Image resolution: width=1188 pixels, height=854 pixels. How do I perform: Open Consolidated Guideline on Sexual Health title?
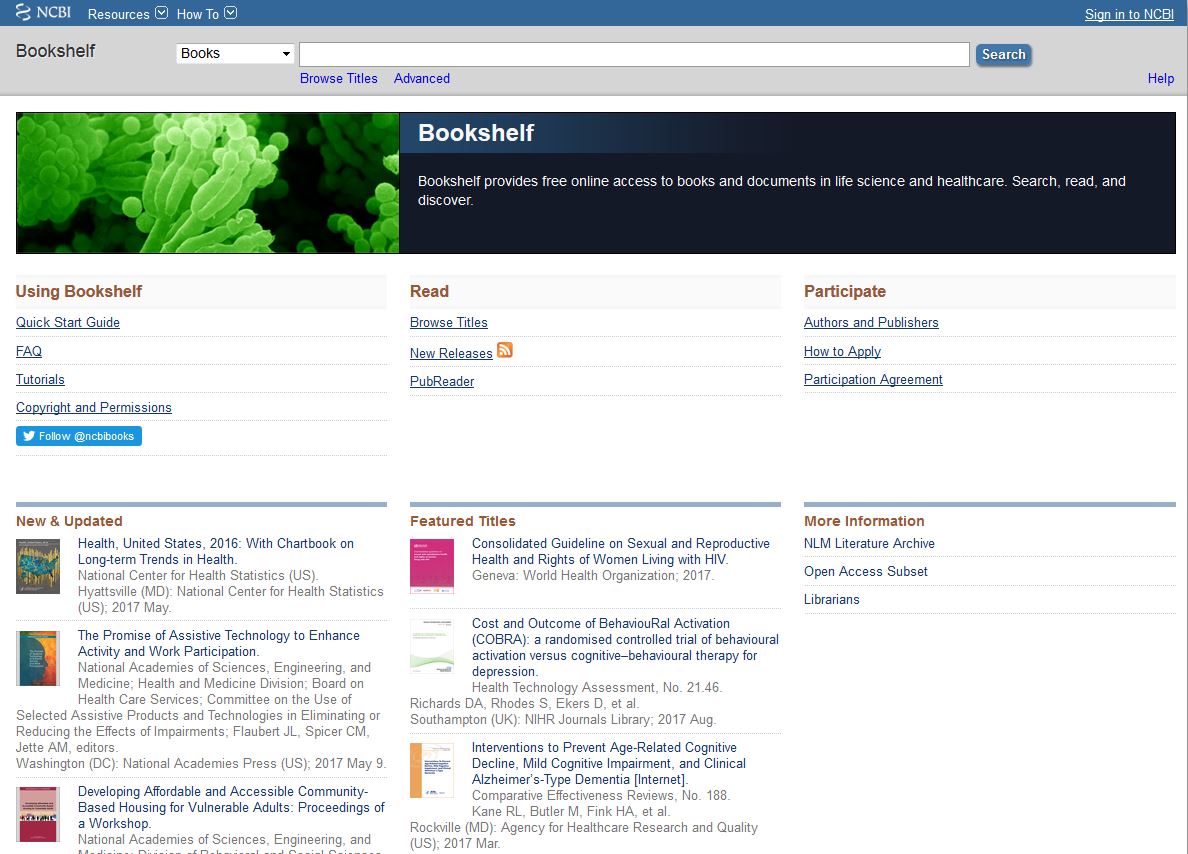tap(621, 551)
